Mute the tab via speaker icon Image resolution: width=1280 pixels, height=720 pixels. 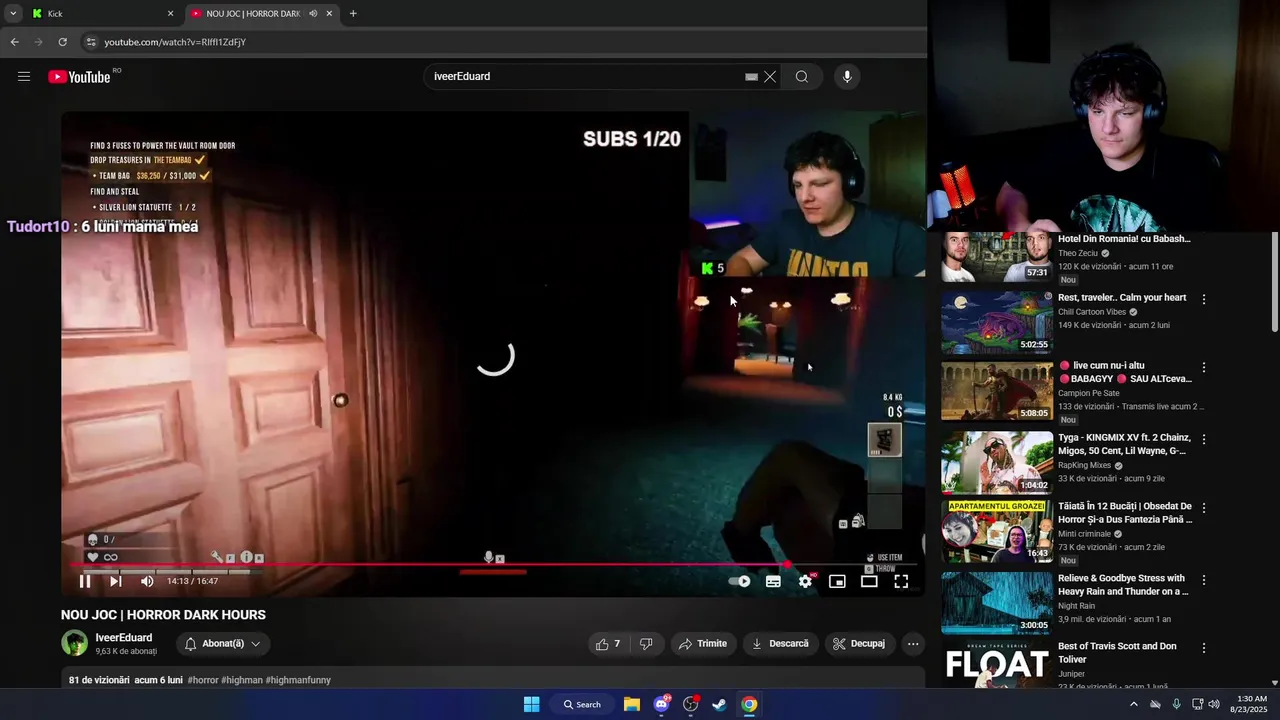(313, 13)
